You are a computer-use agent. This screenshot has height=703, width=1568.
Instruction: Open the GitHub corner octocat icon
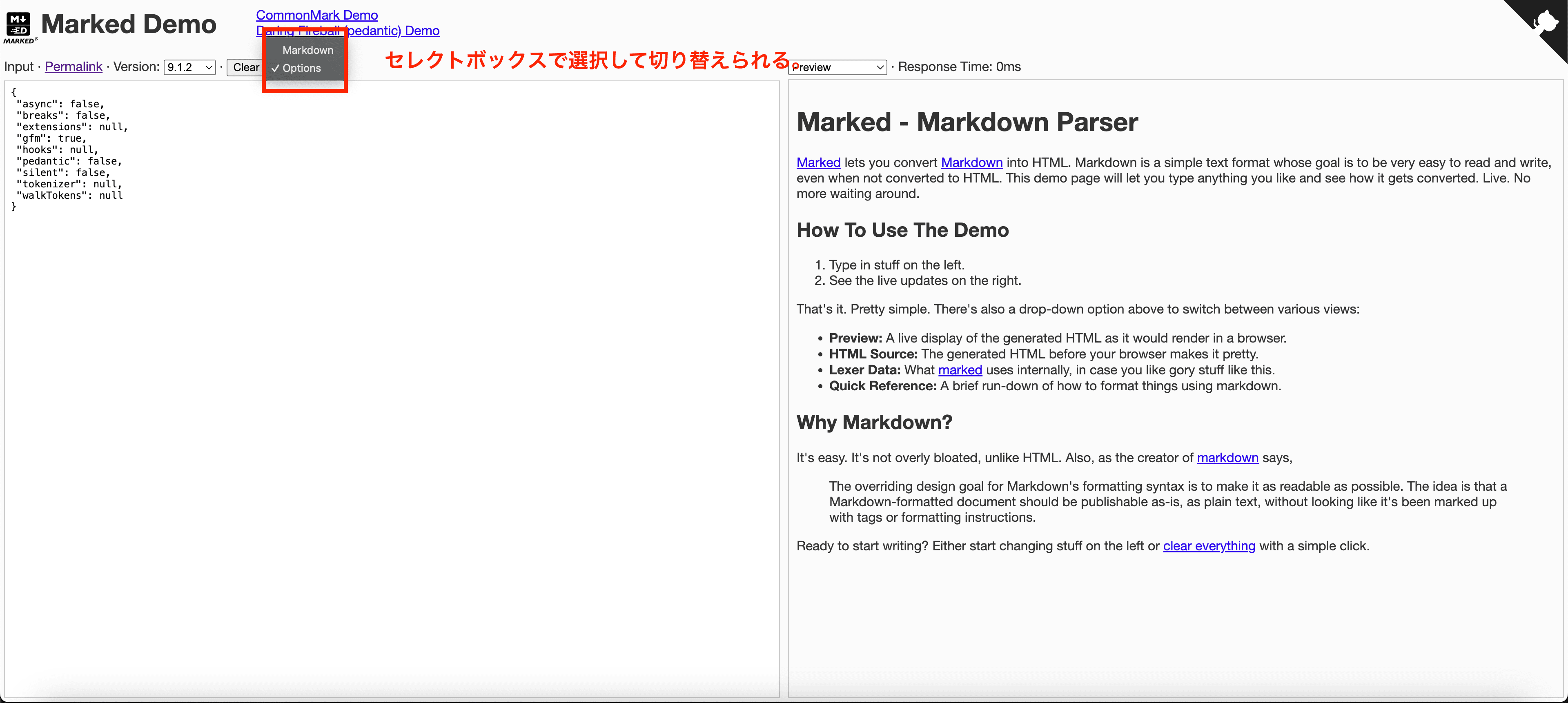(x=1546, y=22)
